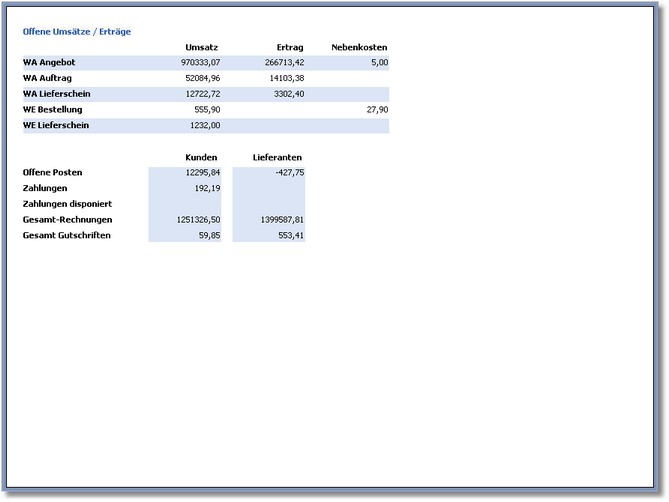This screenshot has height=502, width=669.
Task: Select the Lieferanten column header
Action: click(277, 157)
